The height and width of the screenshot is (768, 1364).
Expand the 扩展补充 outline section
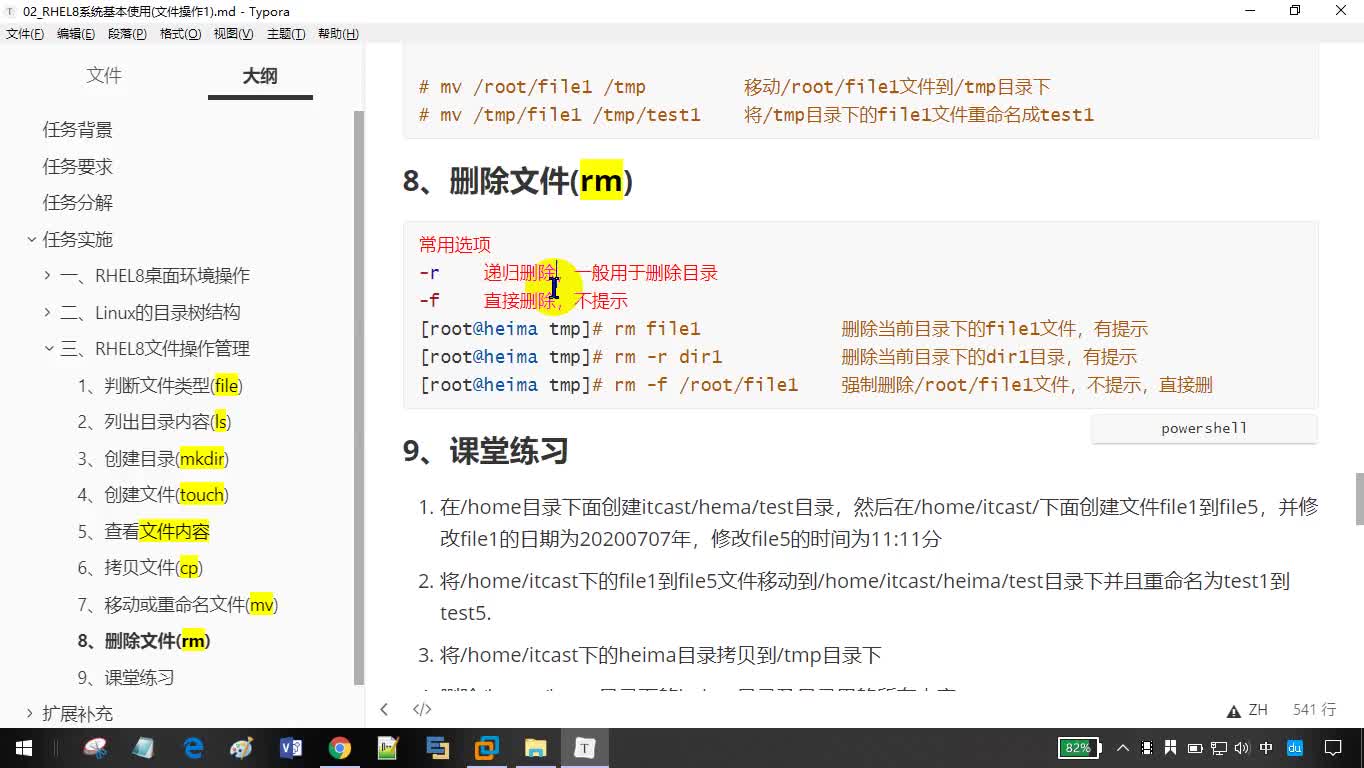click(30, 713)
